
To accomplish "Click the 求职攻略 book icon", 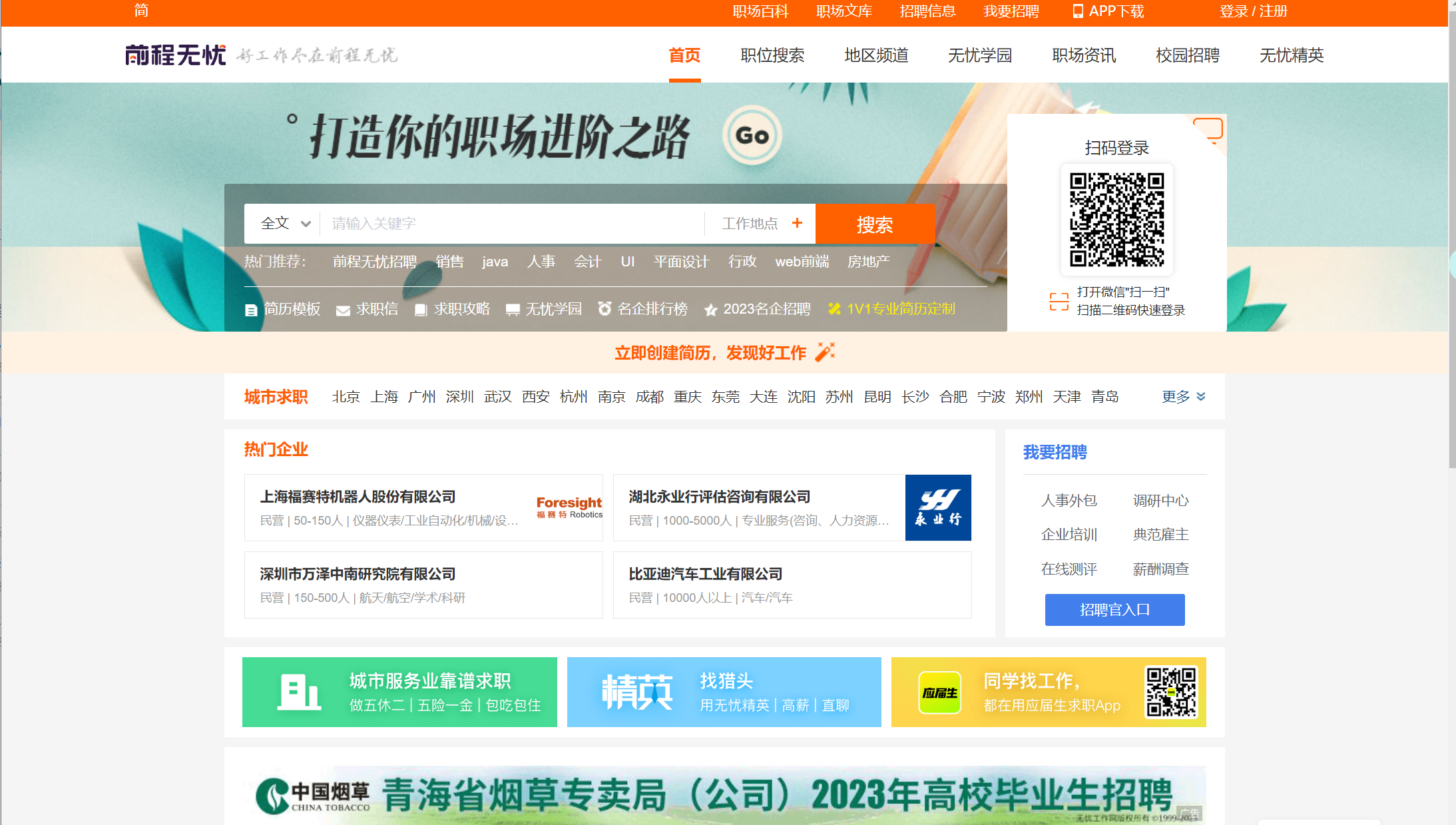I will coord(420,309).
